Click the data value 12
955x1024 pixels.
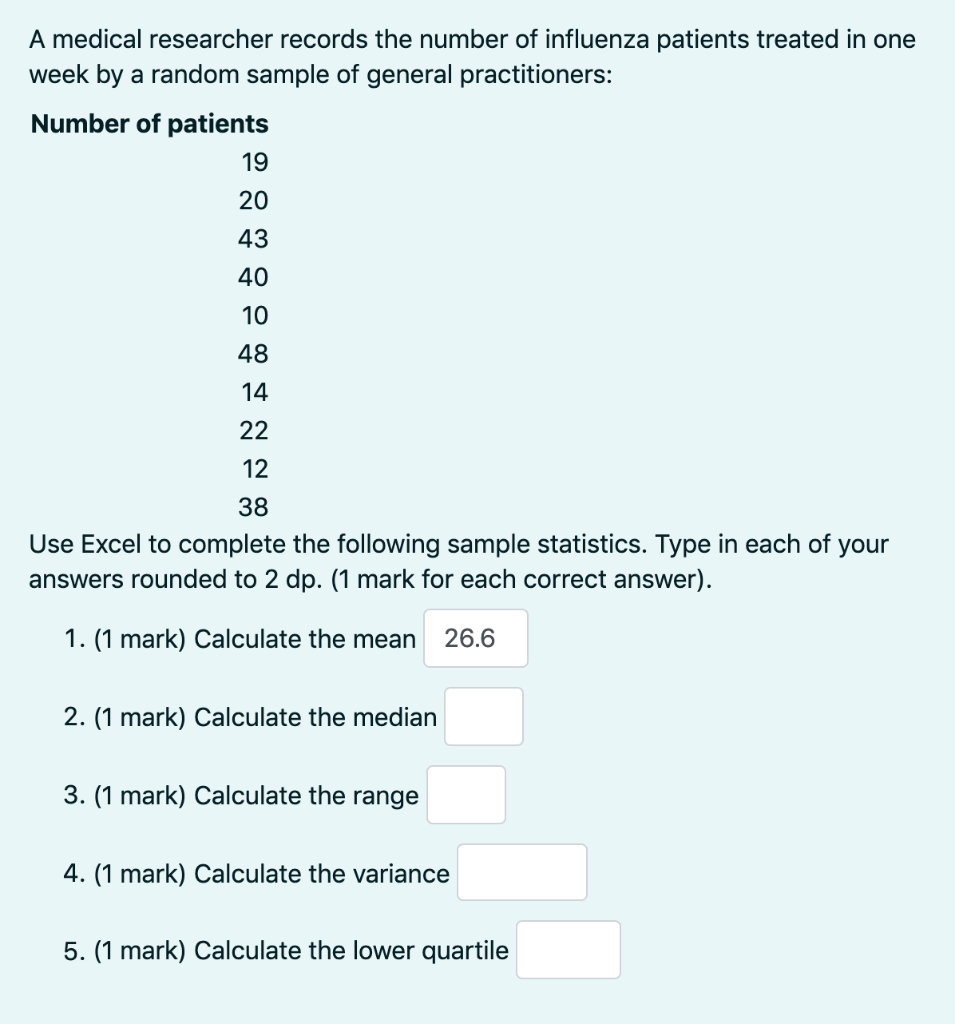(x=254, y=469)
